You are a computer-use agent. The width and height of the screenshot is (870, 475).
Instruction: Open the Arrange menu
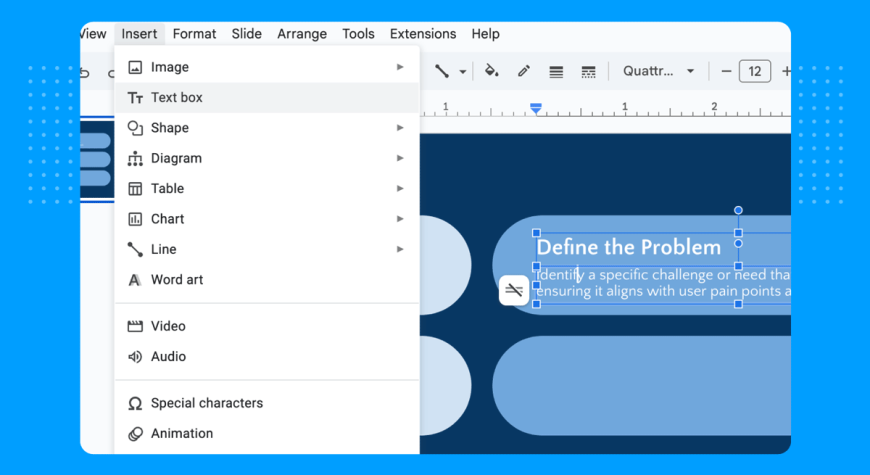point(302,34)
